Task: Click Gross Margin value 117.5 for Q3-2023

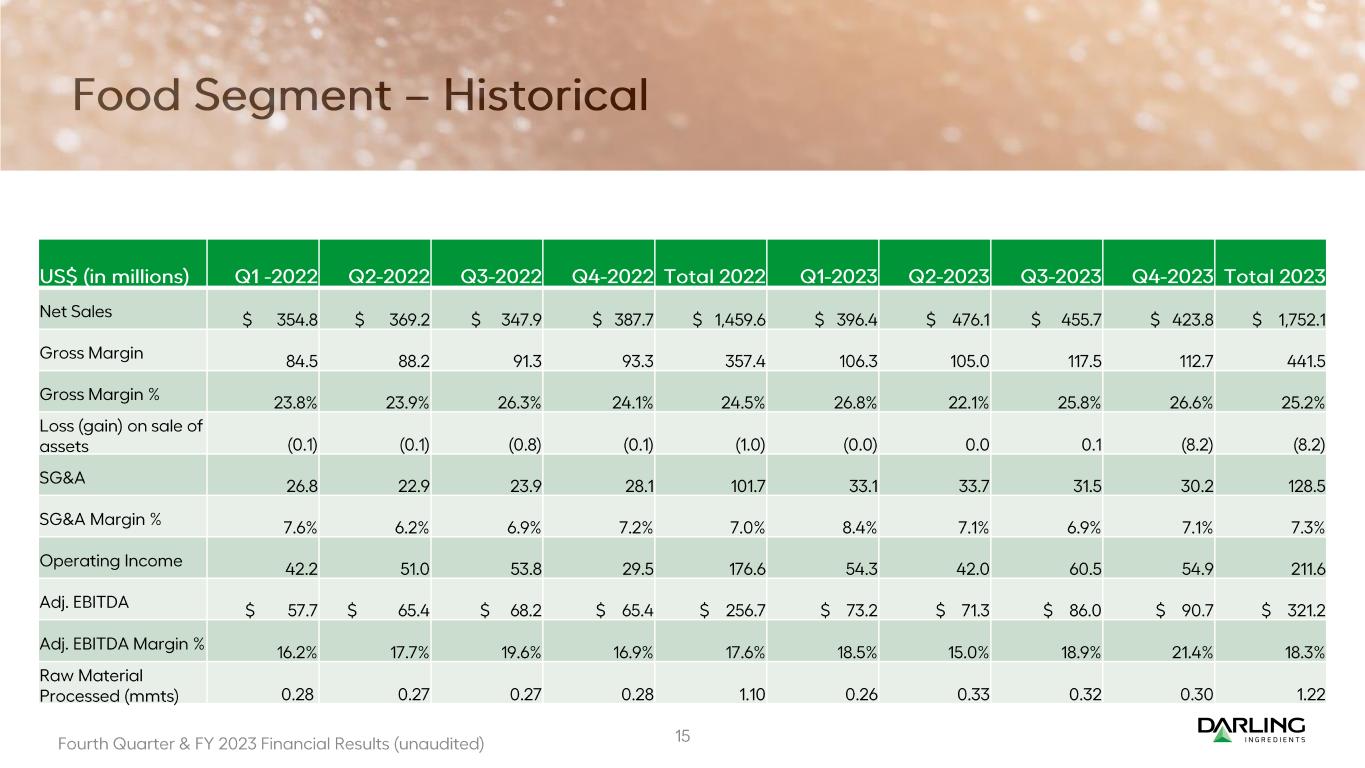Action: pos(1083,361)
